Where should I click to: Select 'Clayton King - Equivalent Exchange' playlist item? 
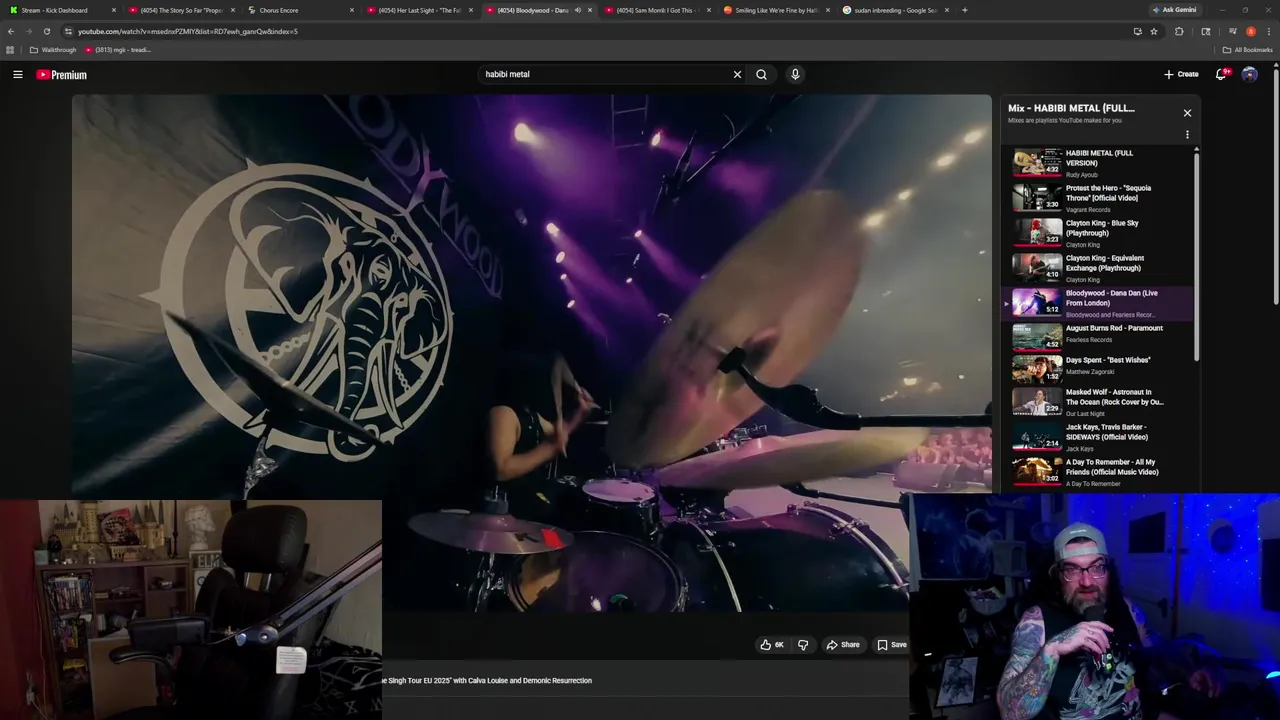pos(1098,268)
